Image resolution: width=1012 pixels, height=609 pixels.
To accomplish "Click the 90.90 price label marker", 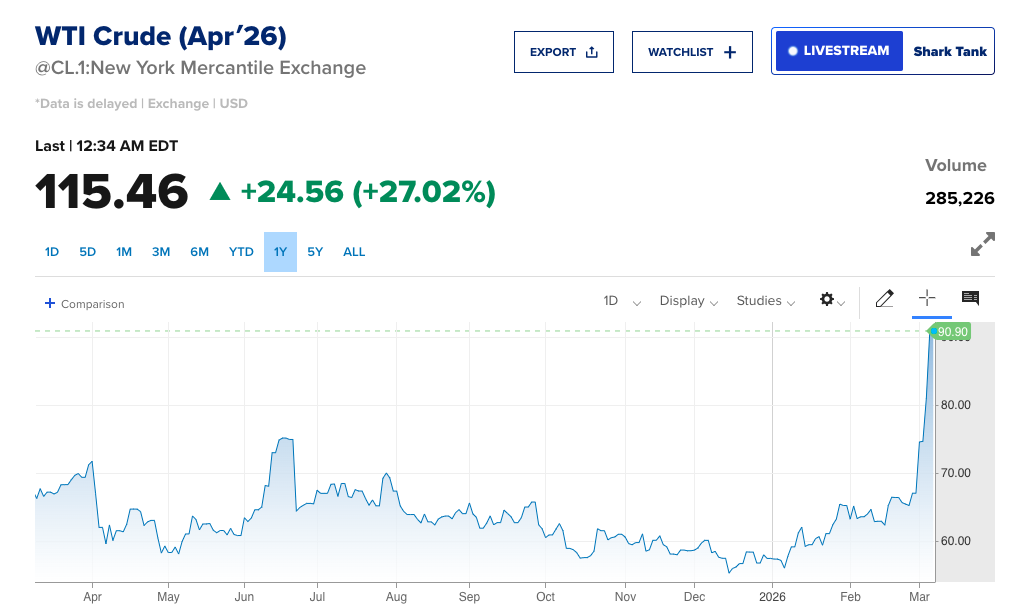I will tap(951, 332).
